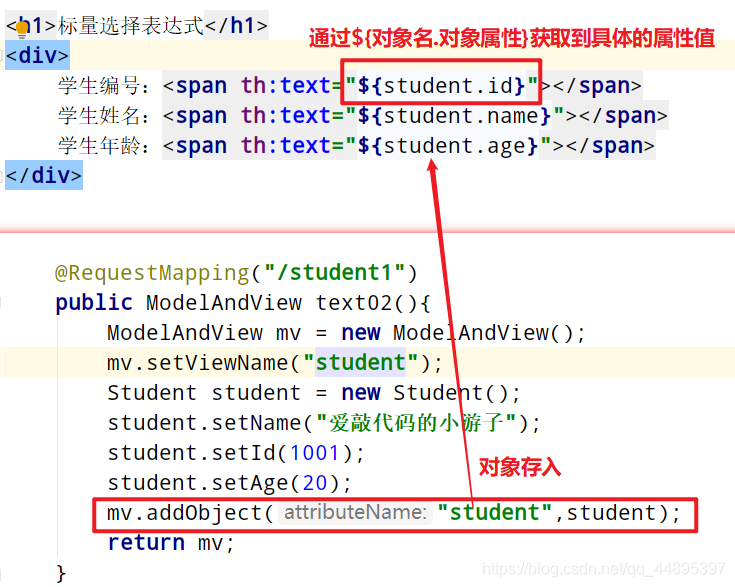Click the student.setName call
735x587 pixels.
tap(323, 423)
